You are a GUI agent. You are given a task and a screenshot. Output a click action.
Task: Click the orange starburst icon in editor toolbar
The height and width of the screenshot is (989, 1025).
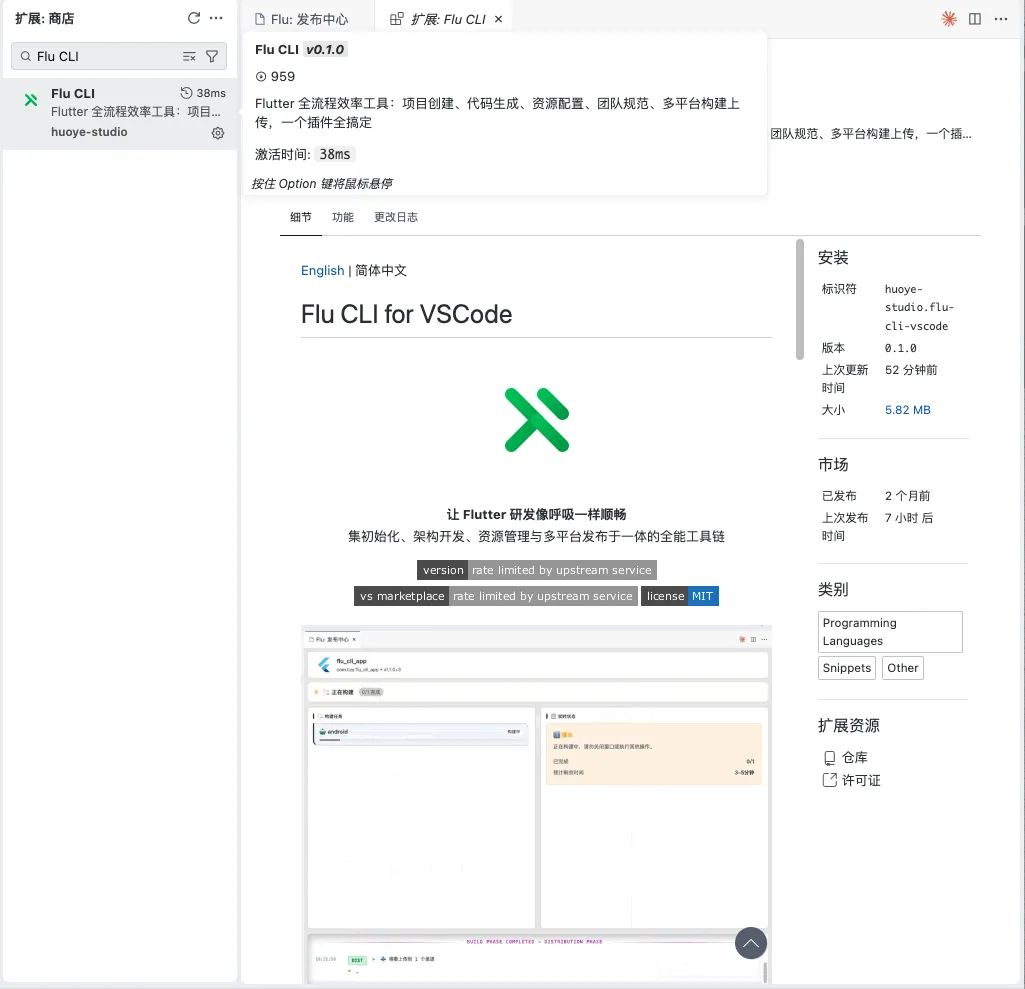point(949,19)
